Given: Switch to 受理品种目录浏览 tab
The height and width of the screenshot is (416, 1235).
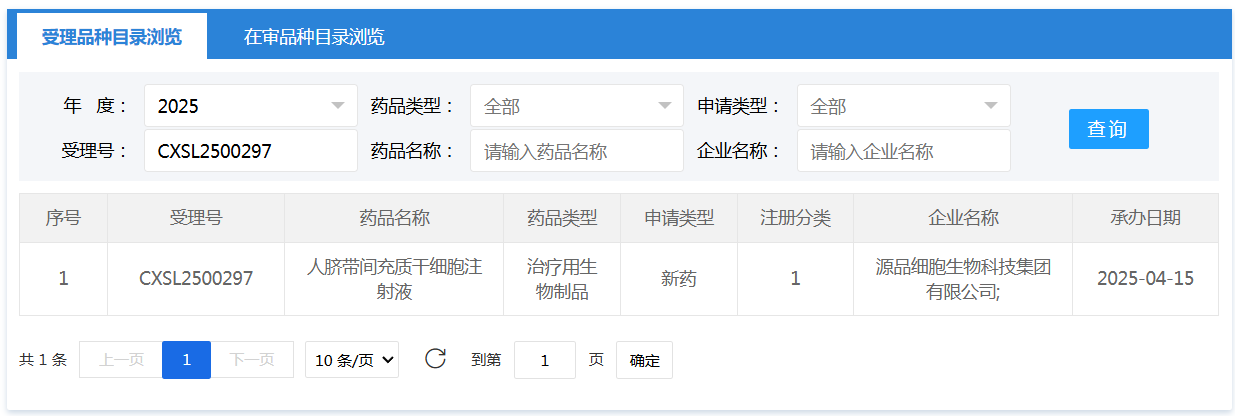Looking at the screenshot, I should point(112,37).
